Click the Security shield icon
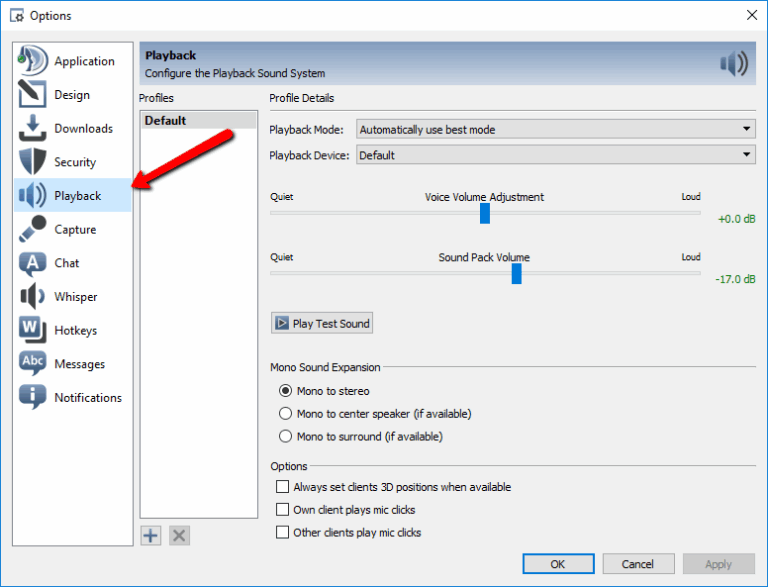The height and width of the screenshot is (587, 768). coord(32,162)
